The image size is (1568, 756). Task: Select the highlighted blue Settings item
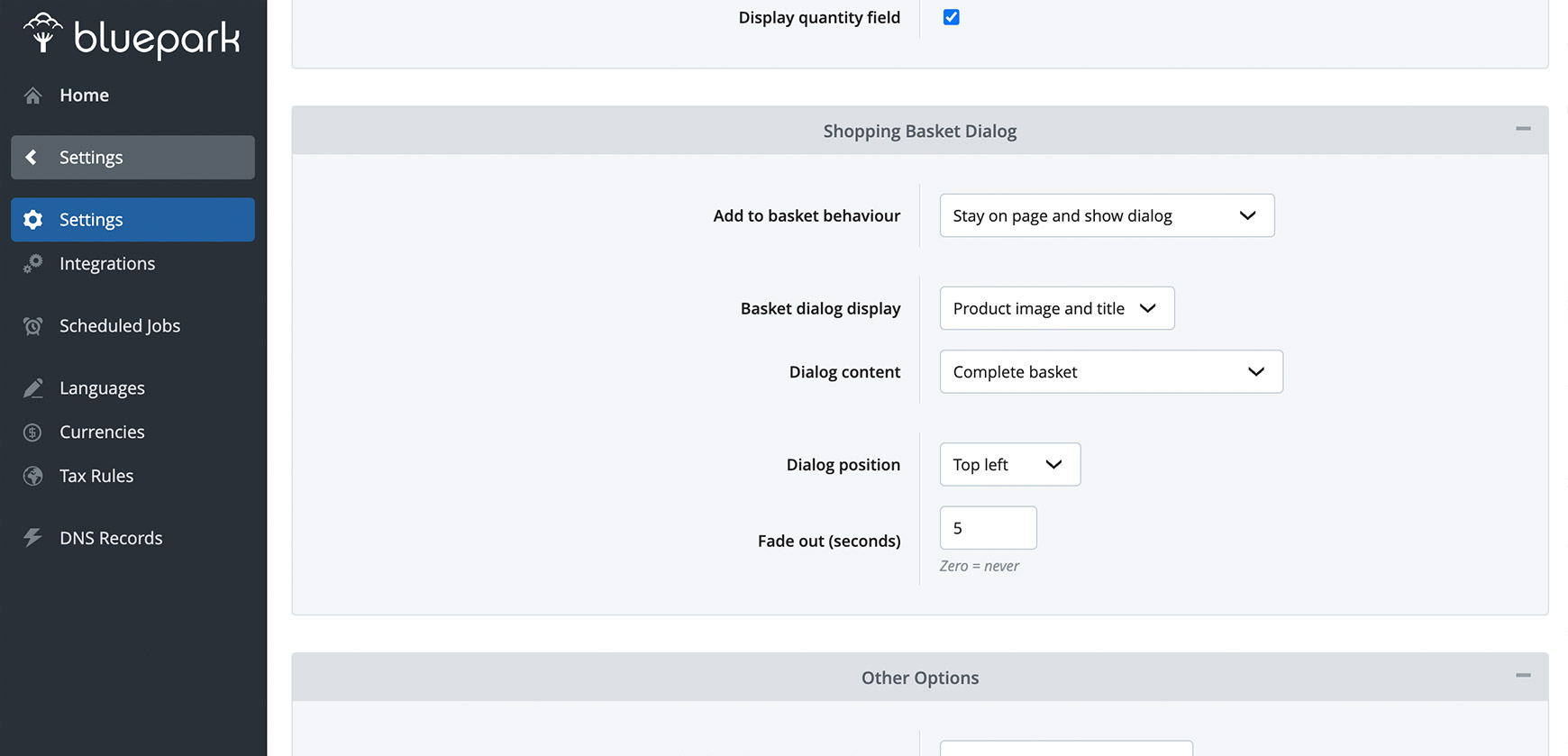pyautogui.click(x=133, y=220)
